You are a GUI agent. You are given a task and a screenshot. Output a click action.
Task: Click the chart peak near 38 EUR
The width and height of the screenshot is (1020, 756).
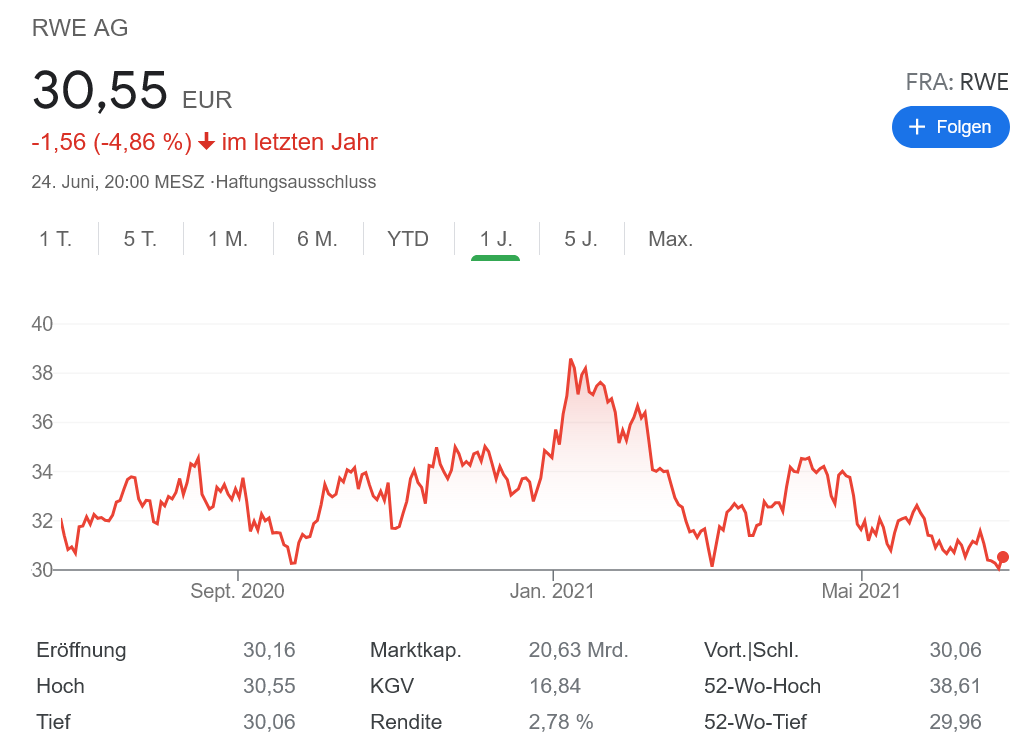[571, 360]
